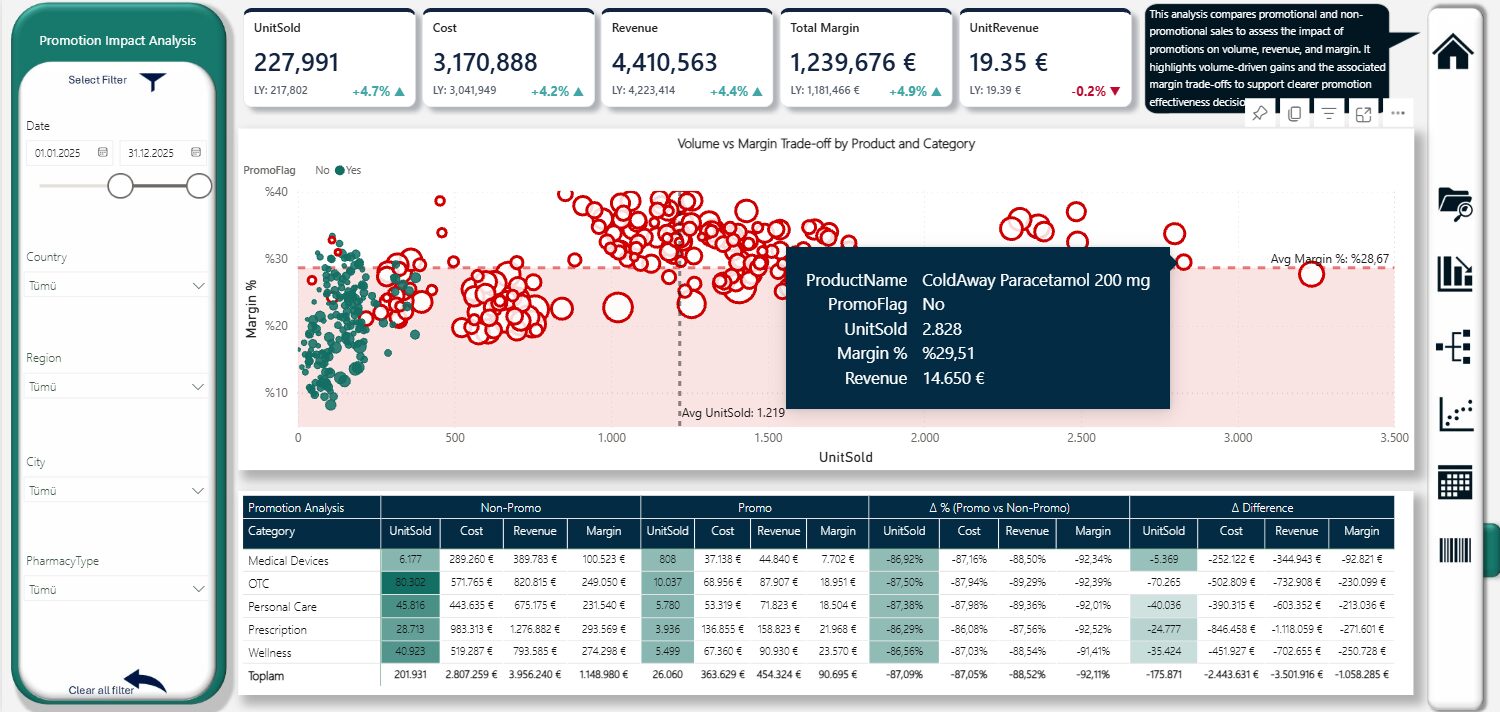Open the decomposition tree page icon
This screenshot has height=712, width=1500.
coord(1454,346)
